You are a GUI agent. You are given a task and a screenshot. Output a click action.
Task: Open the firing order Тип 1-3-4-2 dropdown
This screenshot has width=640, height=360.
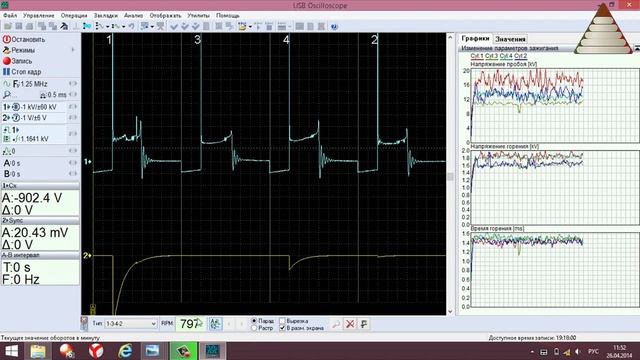[131, 324]
